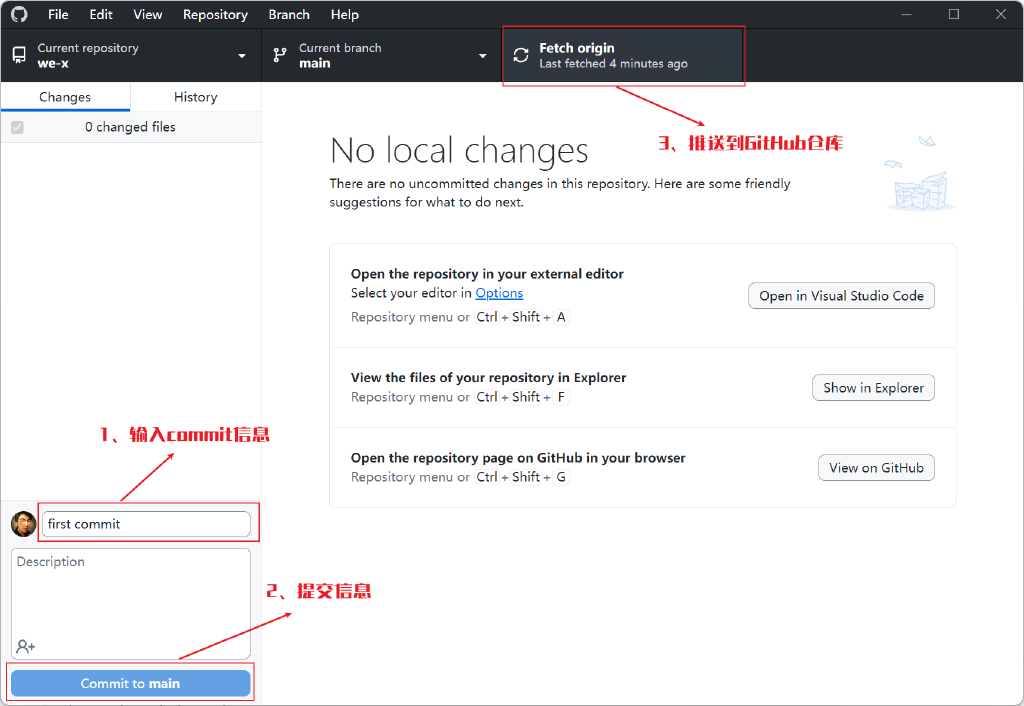This screenshot has width=1024, height=706.
Task: Open the Repository menu
Action: (215, 15)
